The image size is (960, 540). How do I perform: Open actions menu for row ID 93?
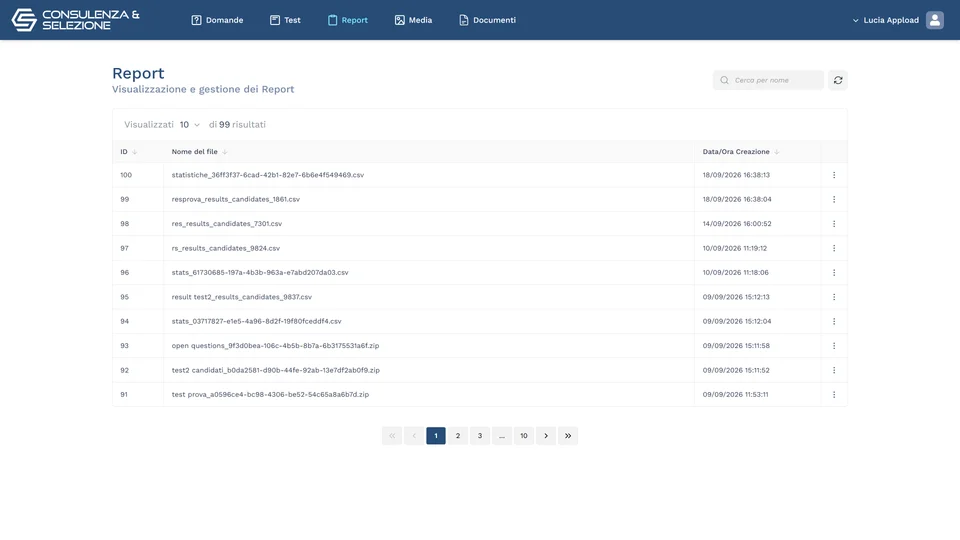click(x=834, y=346)
